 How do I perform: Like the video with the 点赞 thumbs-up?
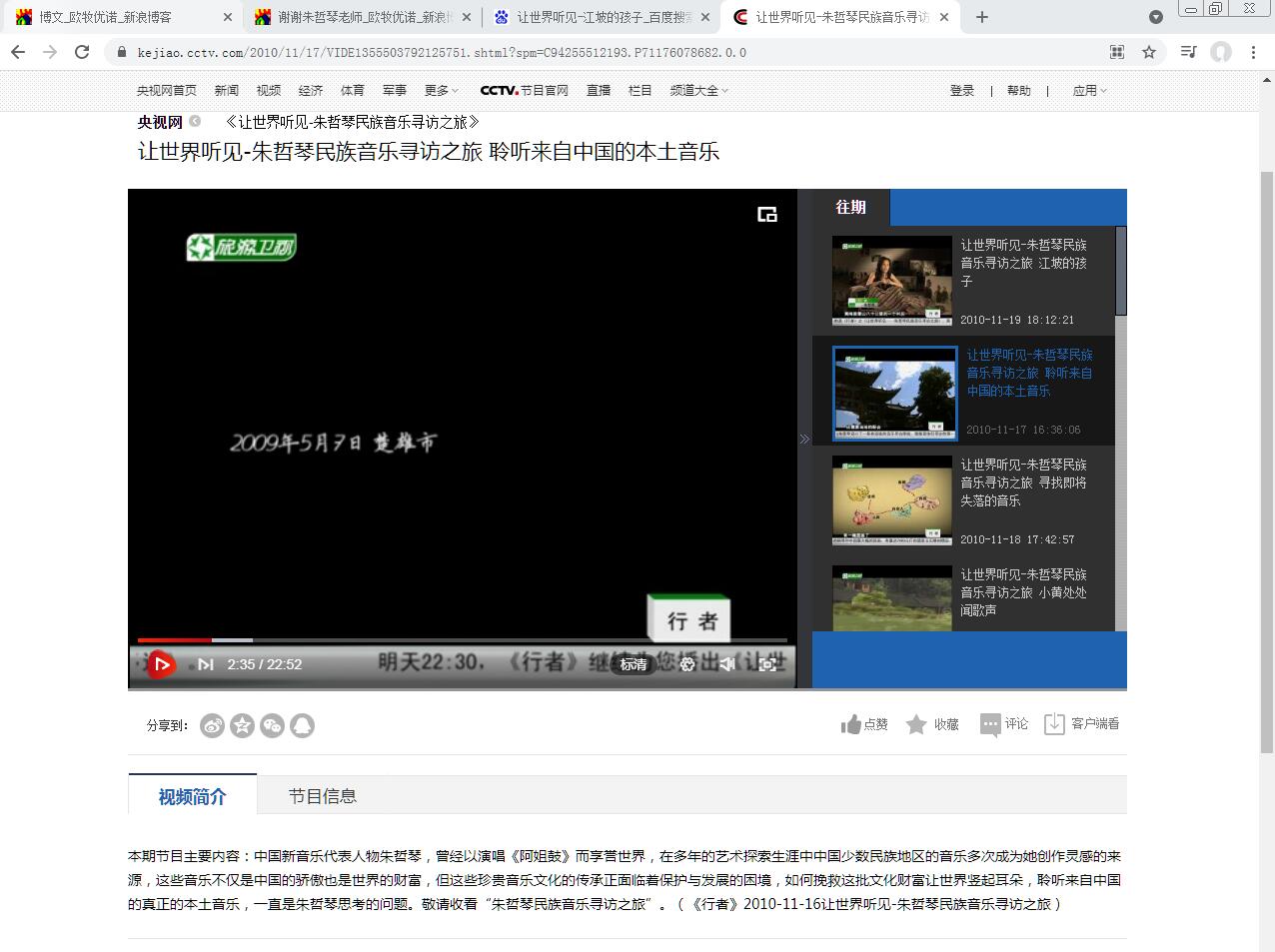864,724
